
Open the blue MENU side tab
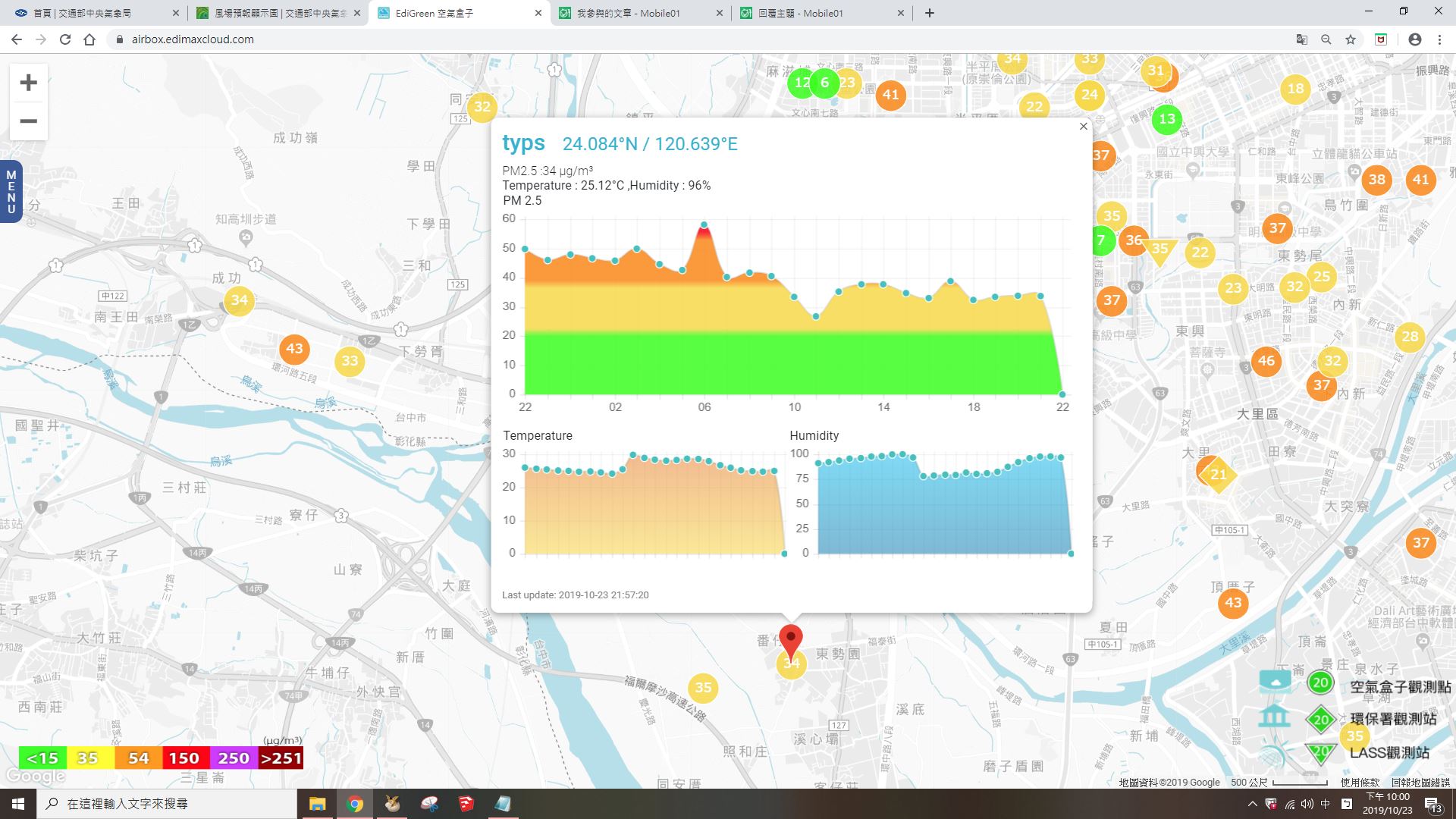[x=11, y=192]
